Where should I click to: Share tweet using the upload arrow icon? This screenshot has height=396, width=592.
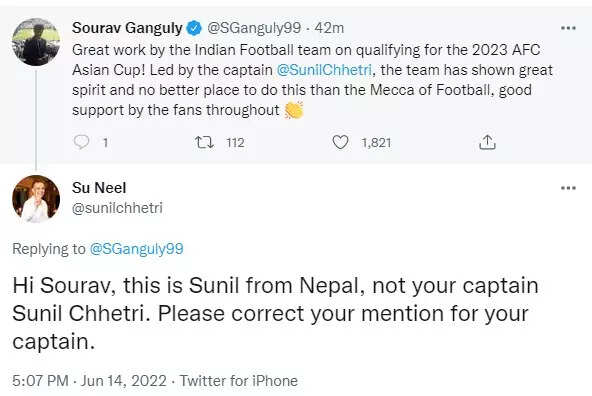487,142
